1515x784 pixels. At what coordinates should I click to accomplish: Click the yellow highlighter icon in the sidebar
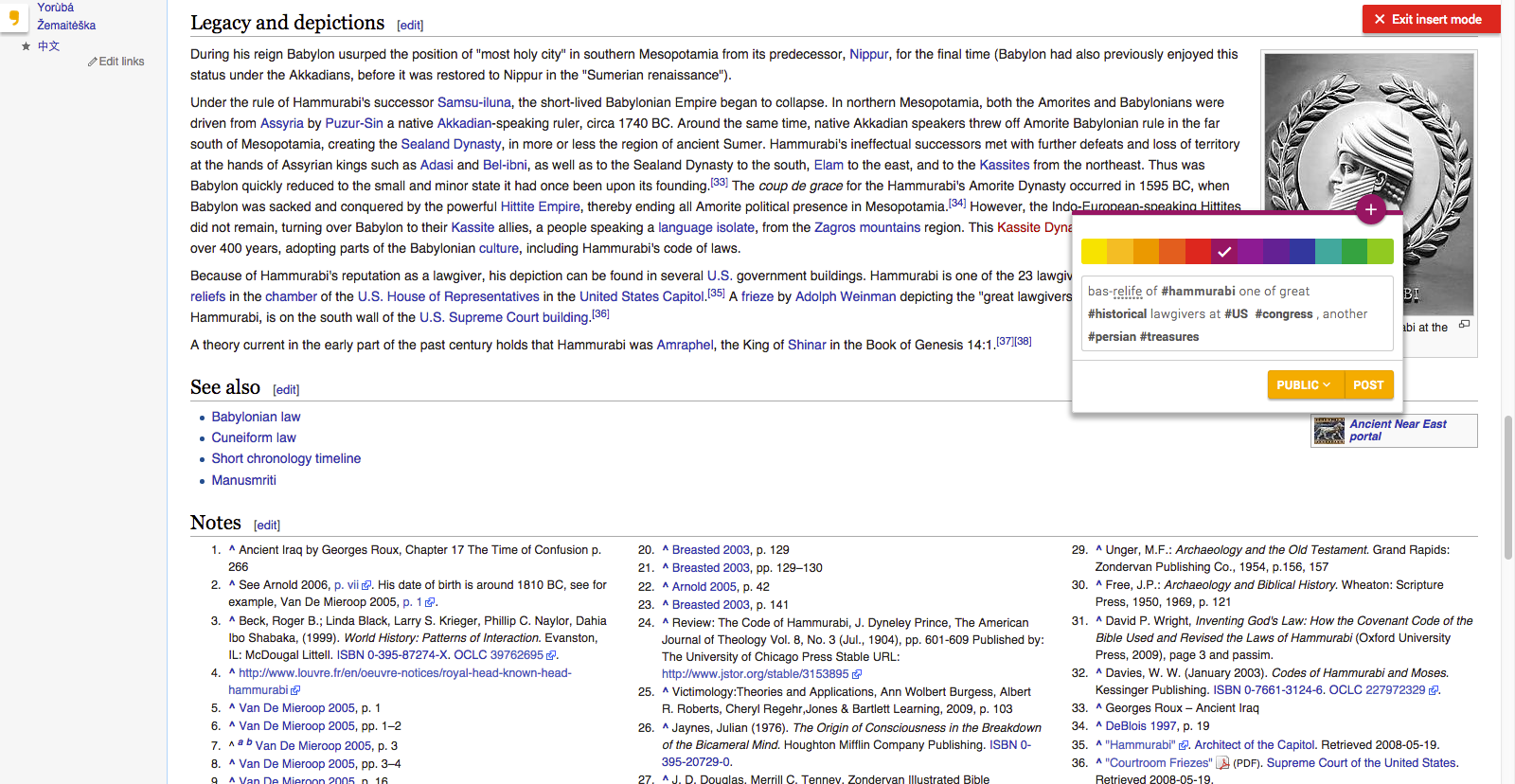click(13, 18)
